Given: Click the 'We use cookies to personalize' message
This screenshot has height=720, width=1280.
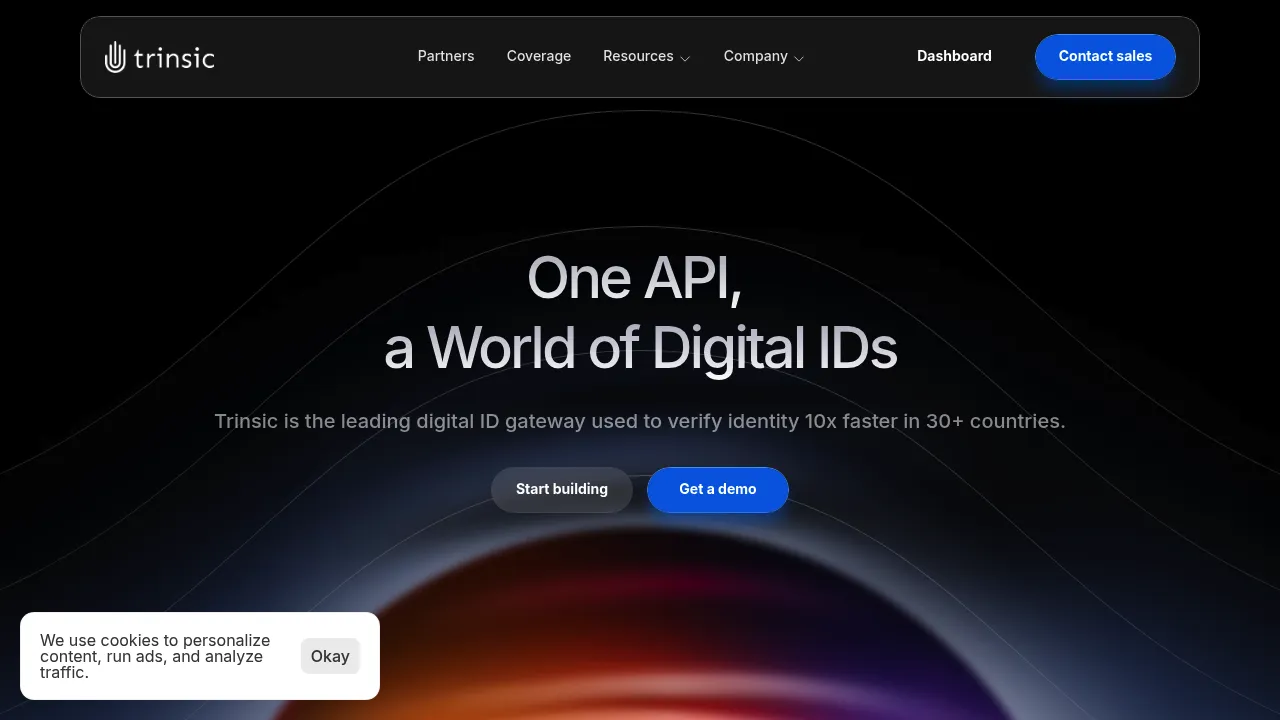Looking at the screenshot, I should [x=155, y=656].
